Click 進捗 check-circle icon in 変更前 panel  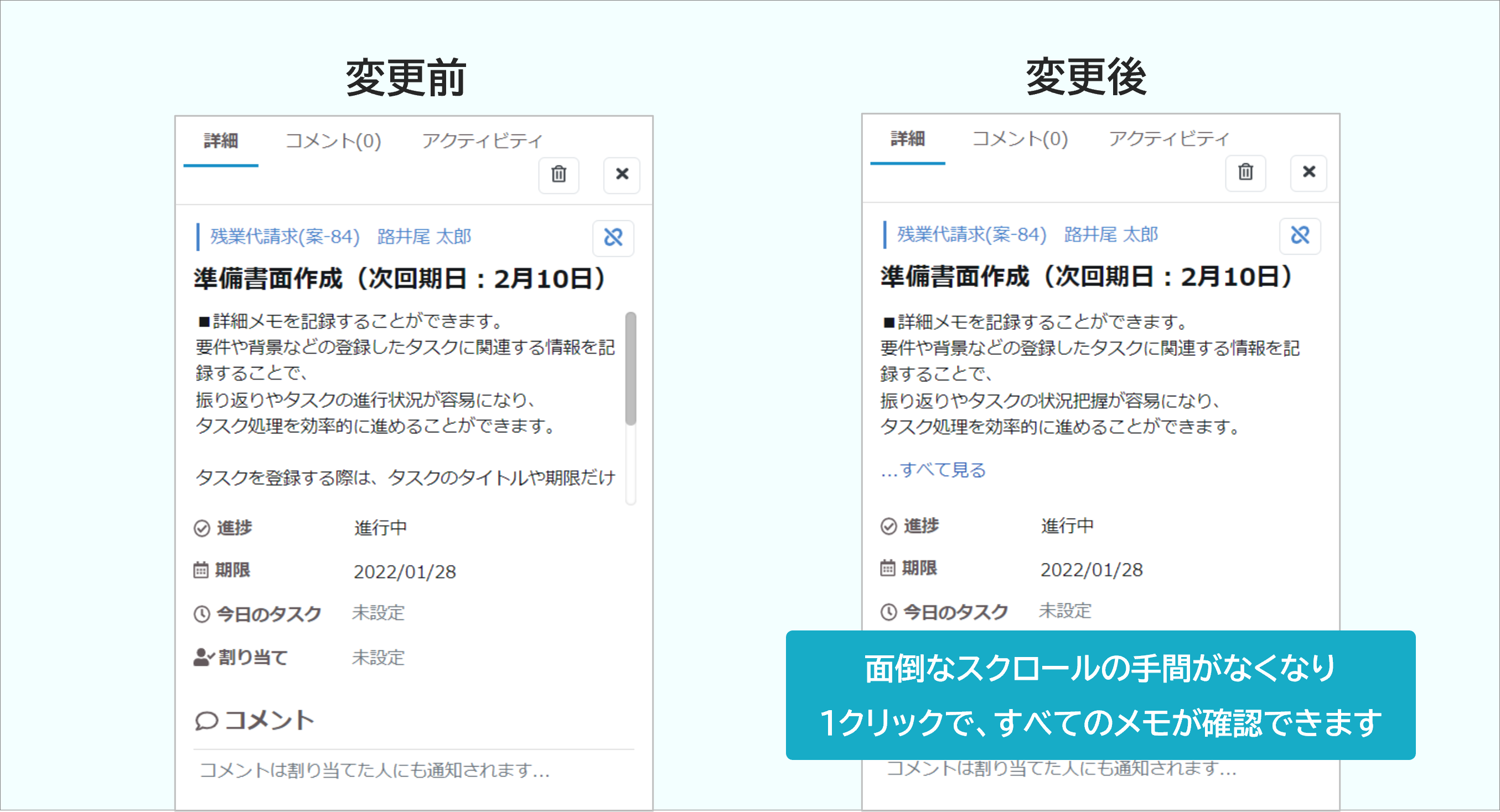coord(201,528)
